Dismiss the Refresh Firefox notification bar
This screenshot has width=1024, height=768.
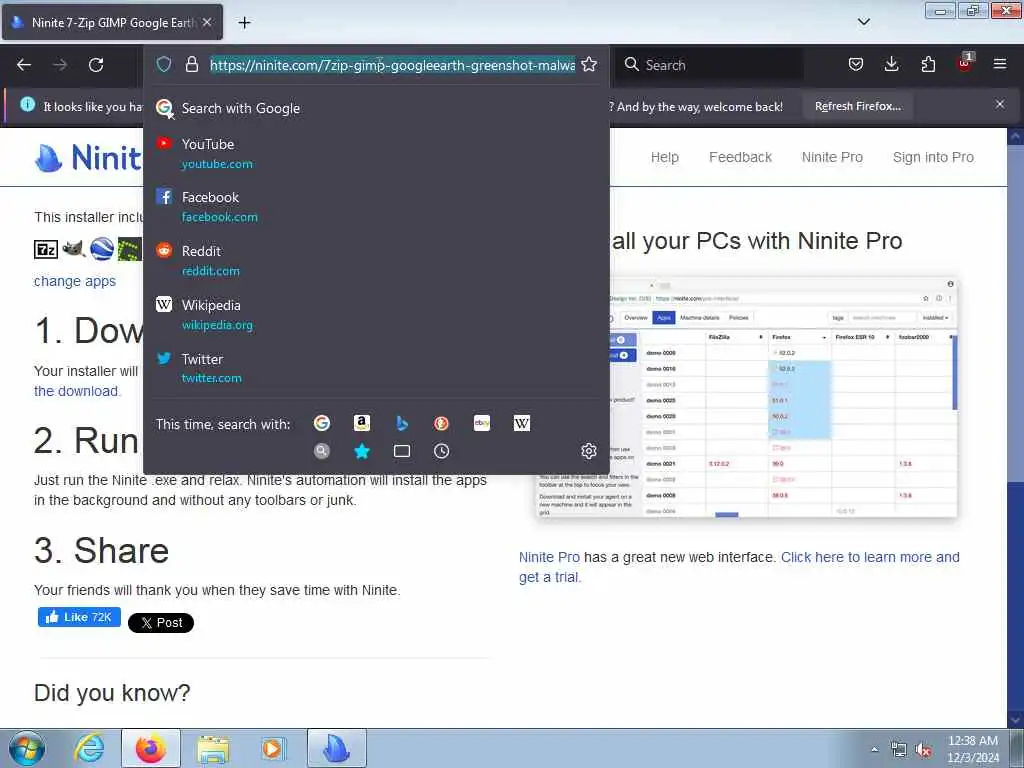[x=1000, y=104]
